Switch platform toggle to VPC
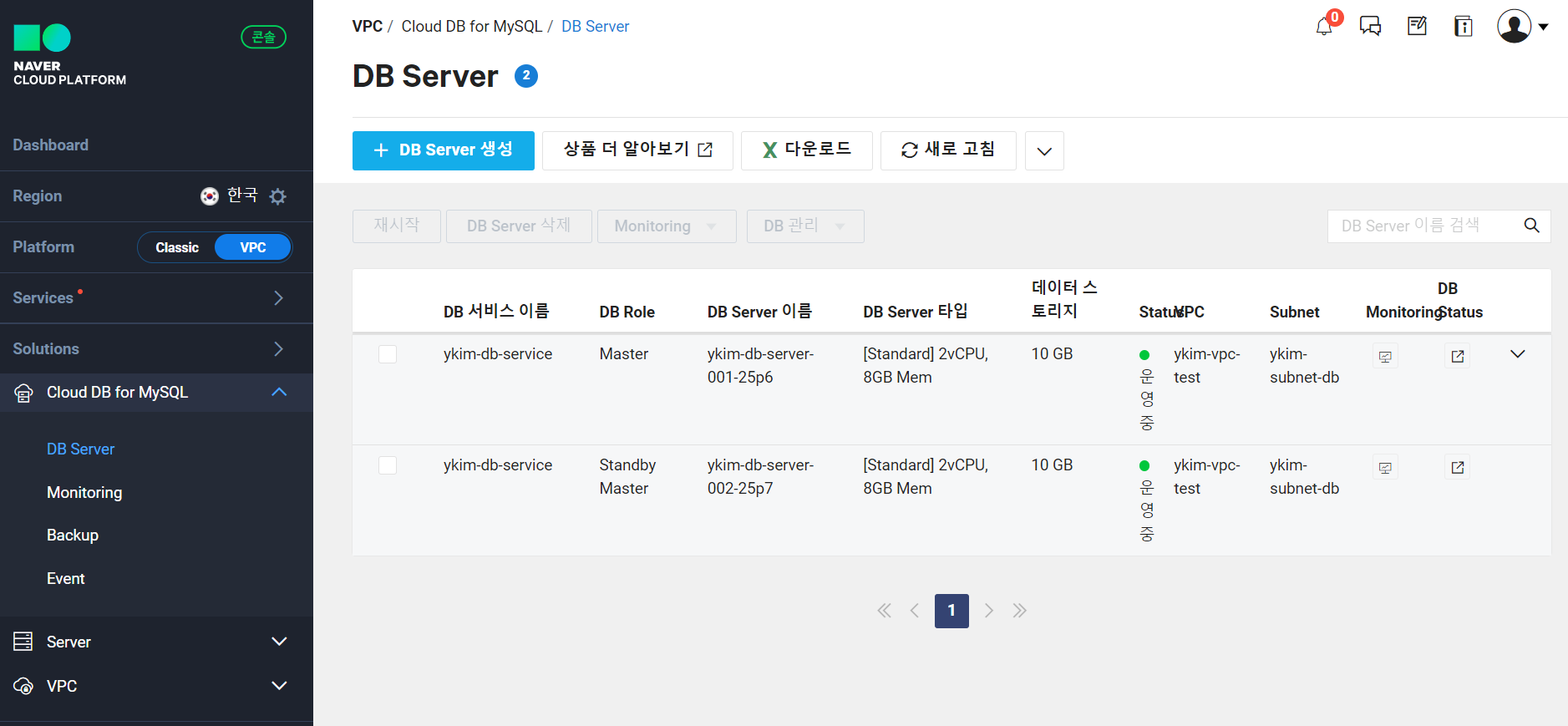The height and width of the screenshot is (726, 1568). point(253,247)
